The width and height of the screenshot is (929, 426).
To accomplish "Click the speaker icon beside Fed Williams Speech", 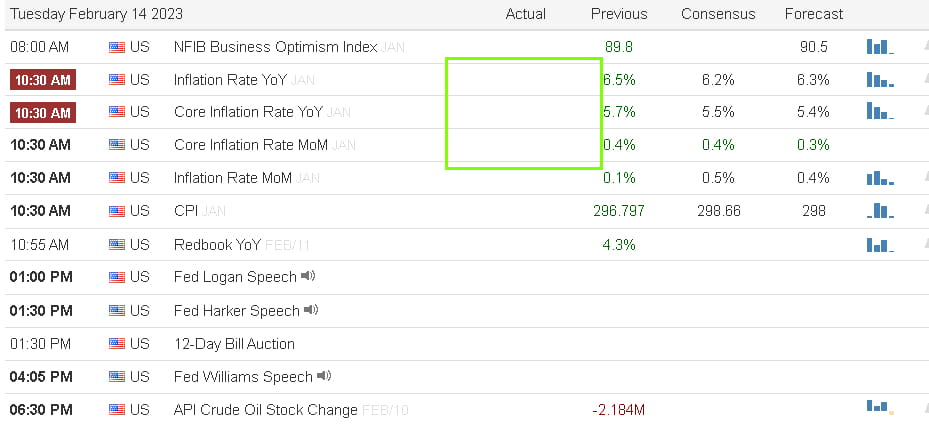I will pyautogui.click(x=324, y=376).
